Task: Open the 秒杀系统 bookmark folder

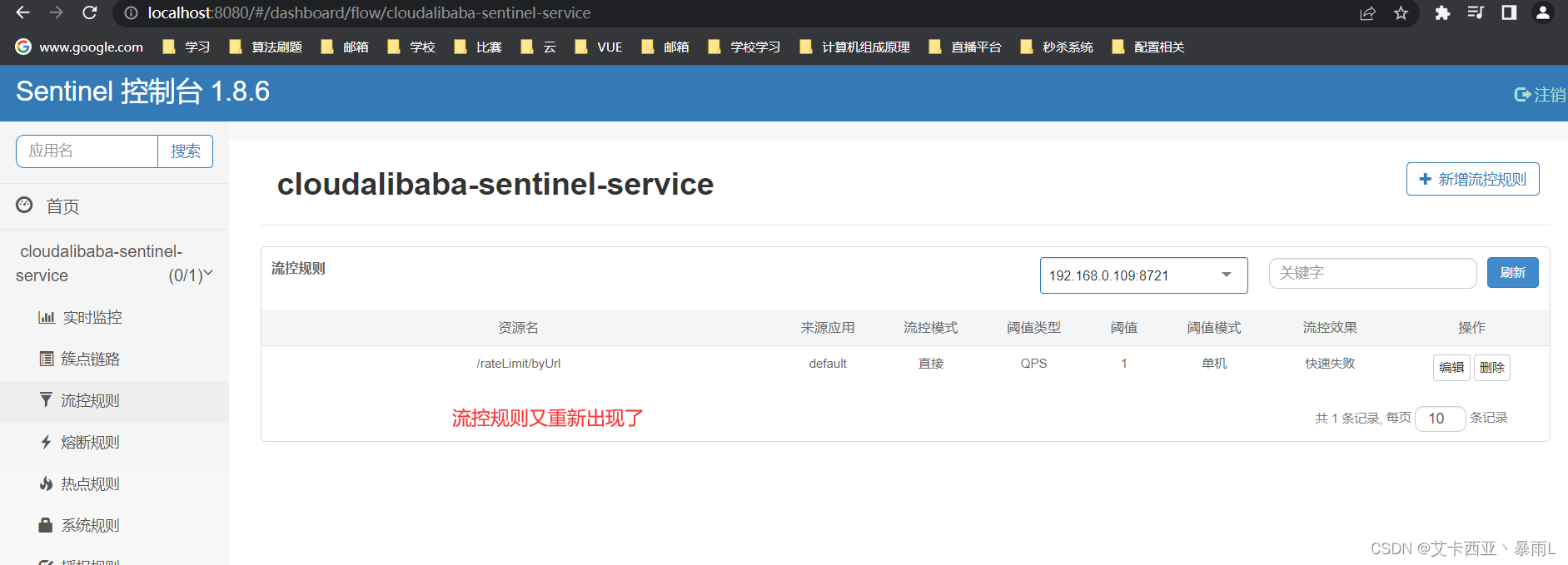Action: pyautogui.click(x=1057, y=47)
